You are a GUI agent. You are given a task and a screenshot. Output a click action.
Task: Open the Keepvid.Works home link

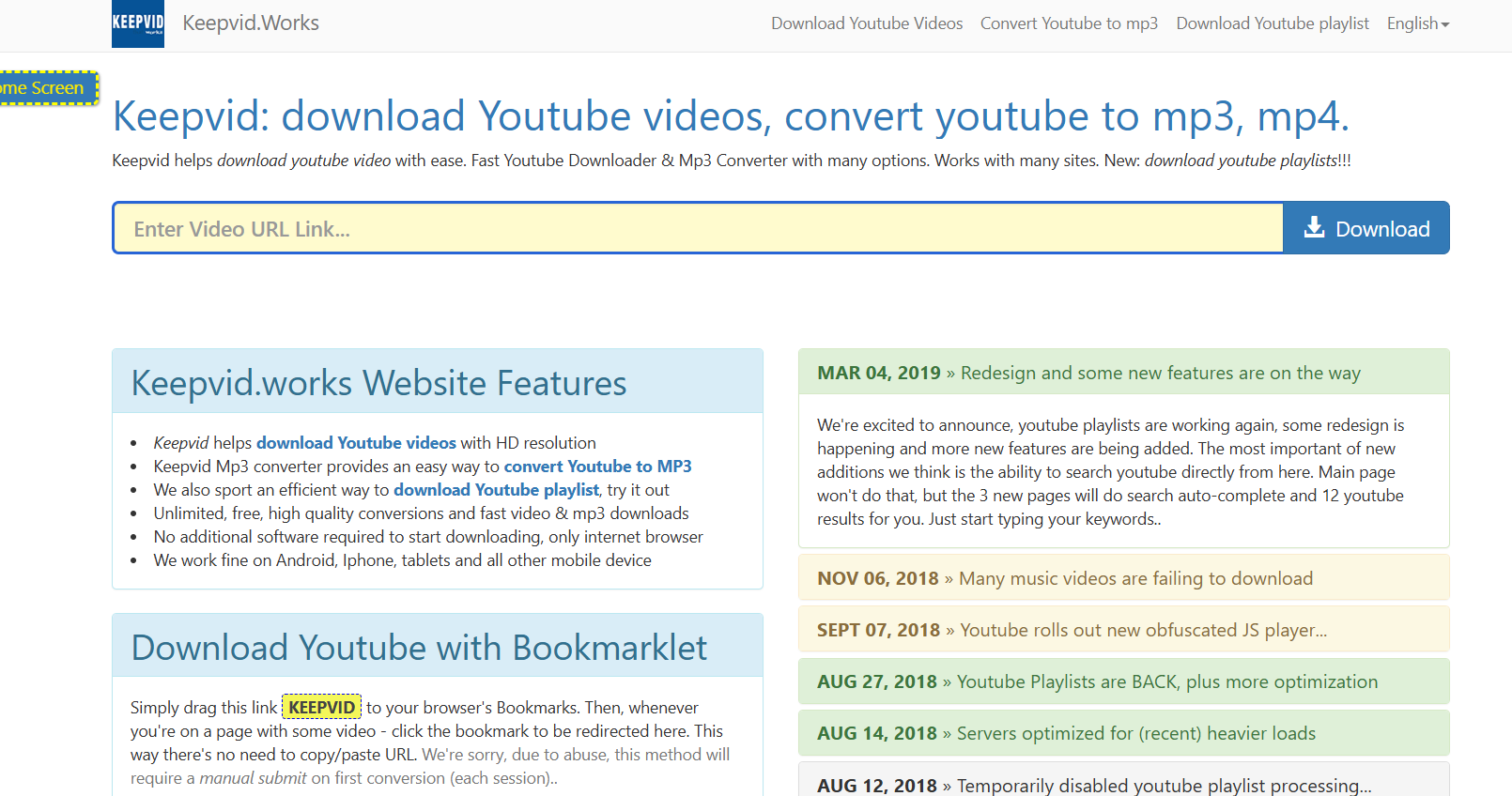(251, 23)
